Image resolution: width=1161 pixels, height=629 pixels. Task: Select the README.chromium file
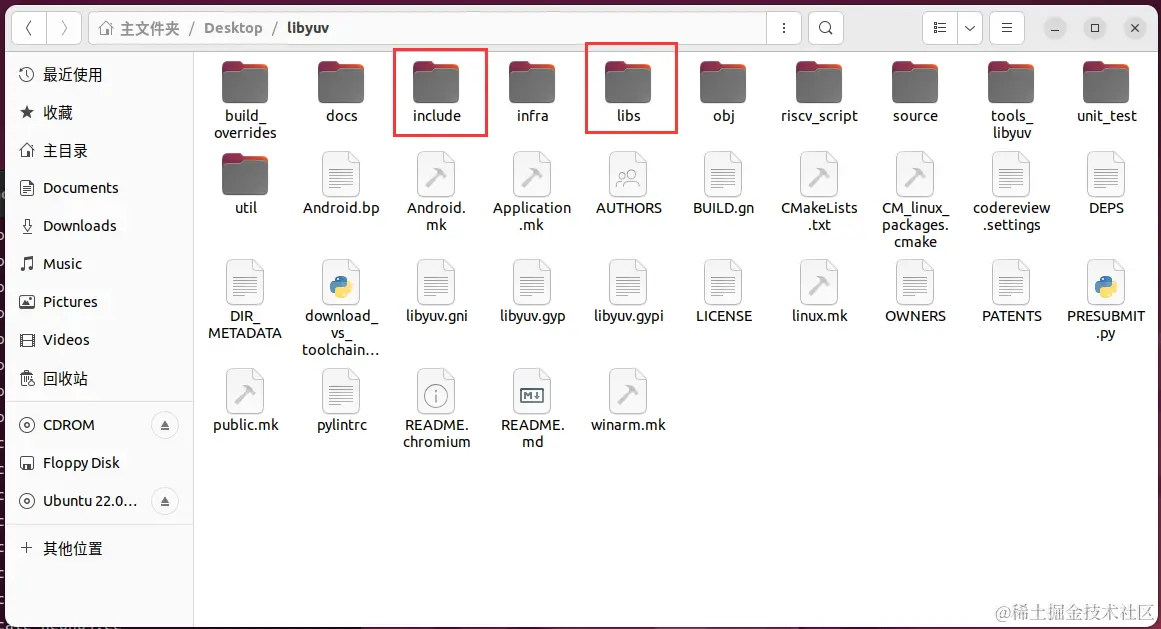click(x=437, y=408)
